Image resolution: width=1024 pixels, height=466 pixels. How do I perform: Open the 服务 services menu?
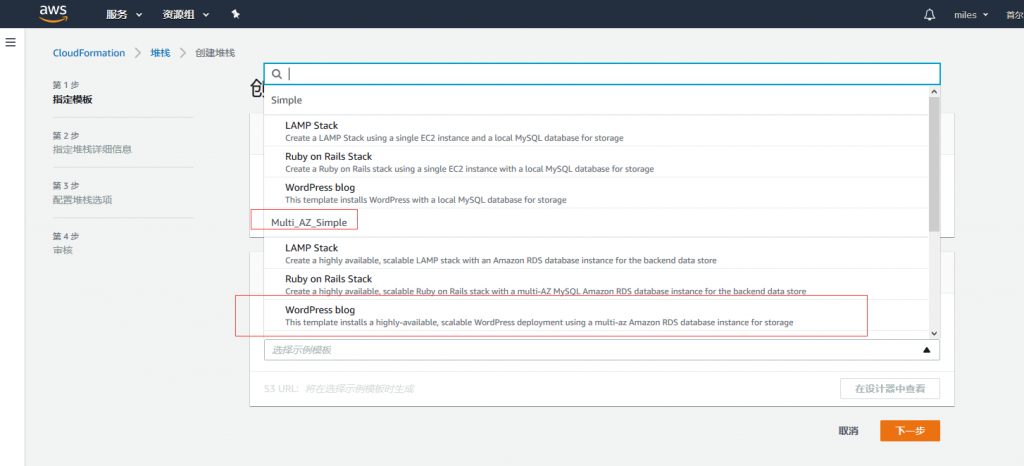123,14
